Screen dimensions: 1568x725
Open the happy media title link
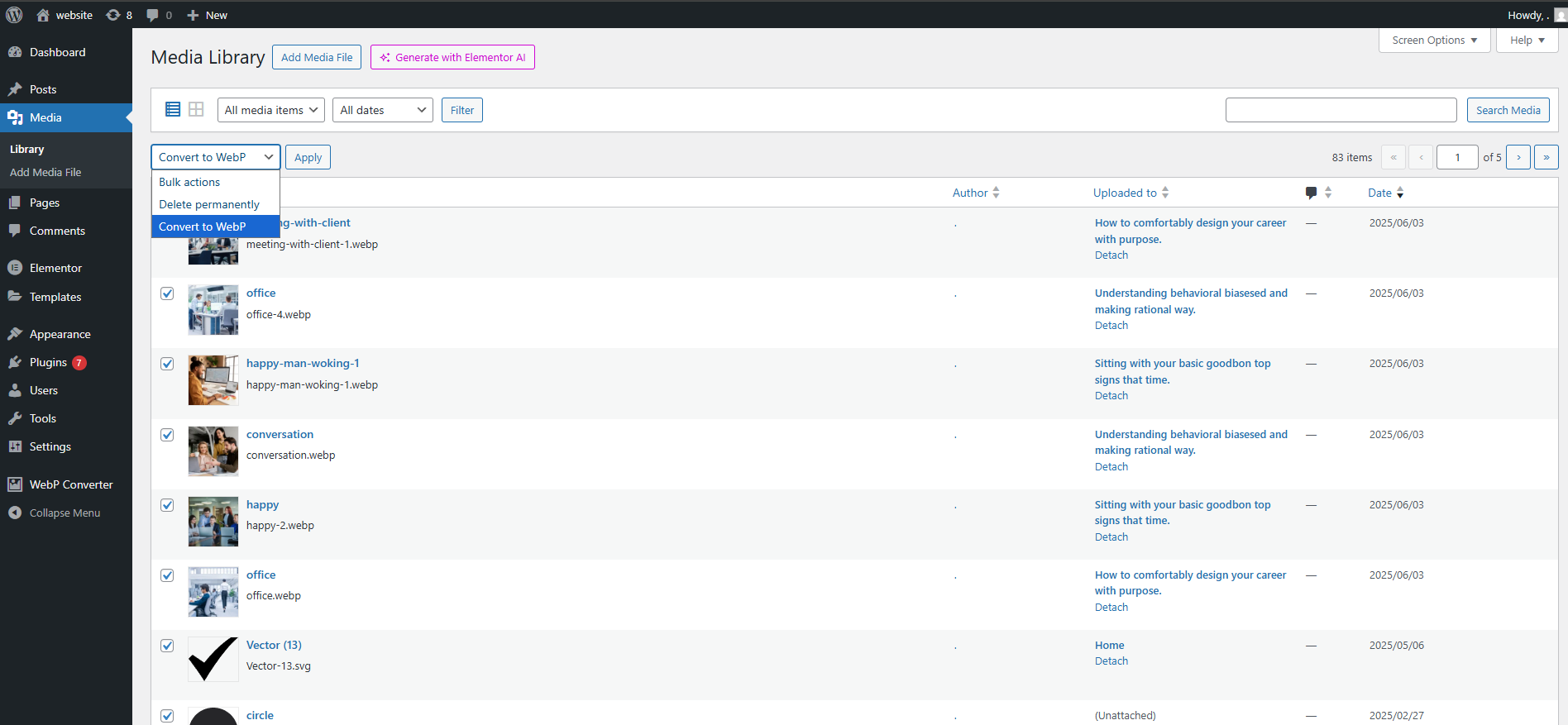click(262, 504)
